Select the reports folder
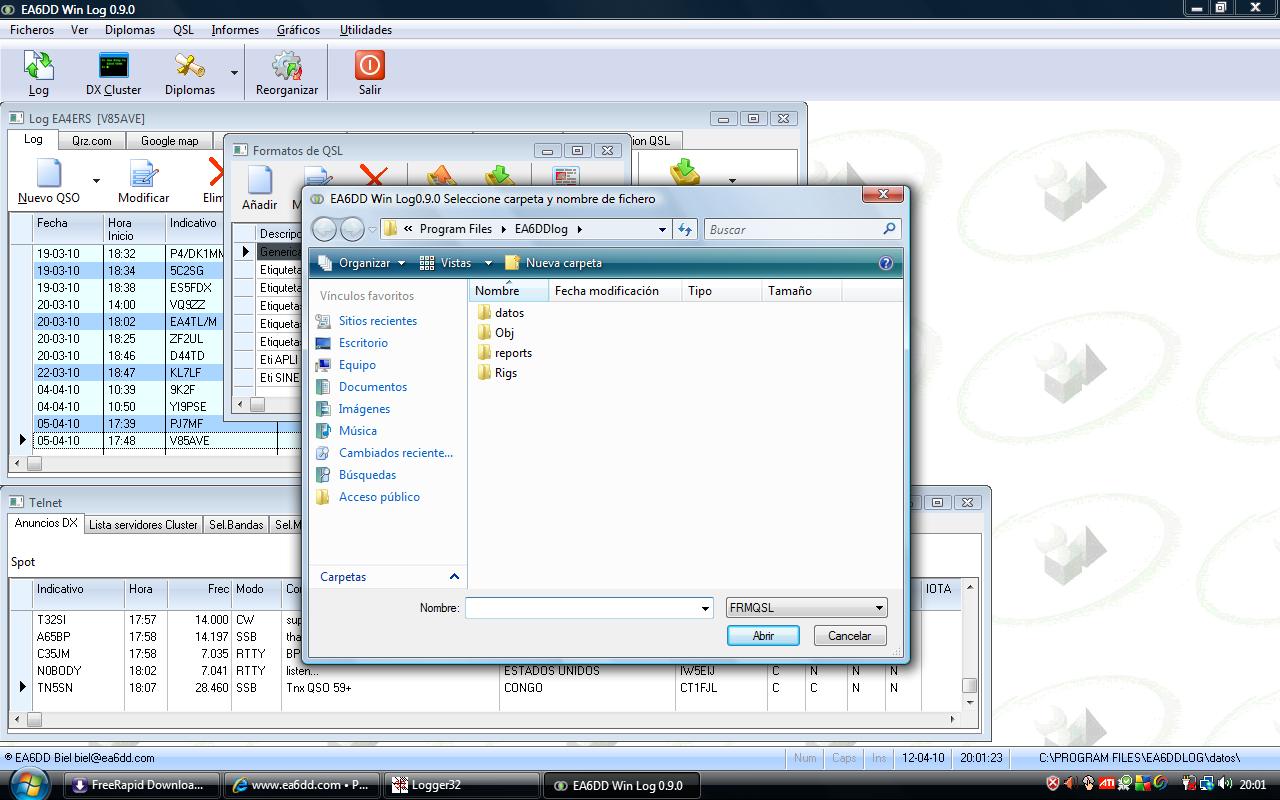Screen dimensions: 1280x800 point(513,353)
